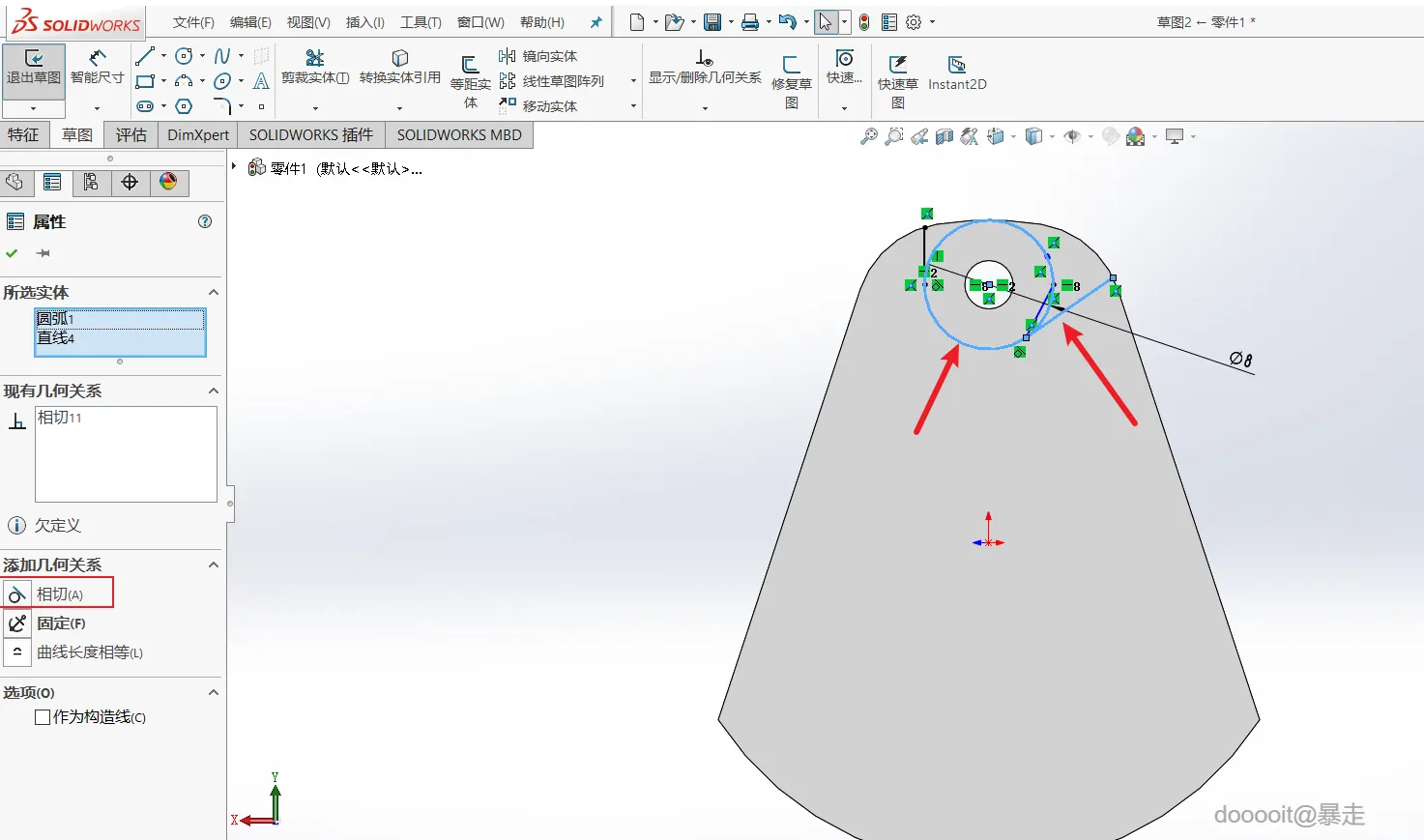
Task: Add 曲线长度相等(L) relation
Action: click(x=74, y=652)
